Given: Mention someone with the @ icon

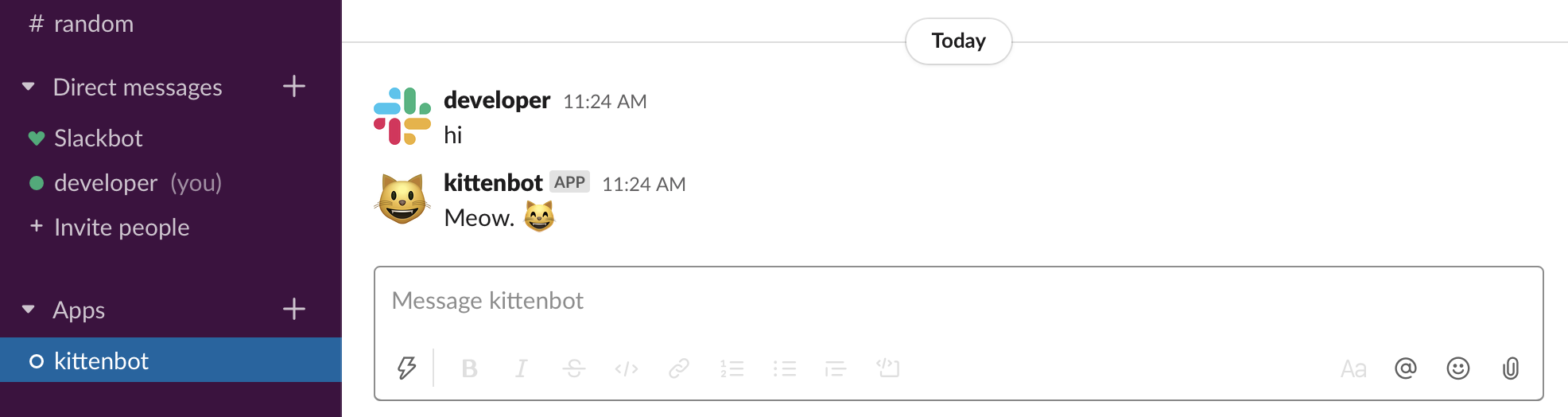Looking at the screenshot, I should (1405, 368).
